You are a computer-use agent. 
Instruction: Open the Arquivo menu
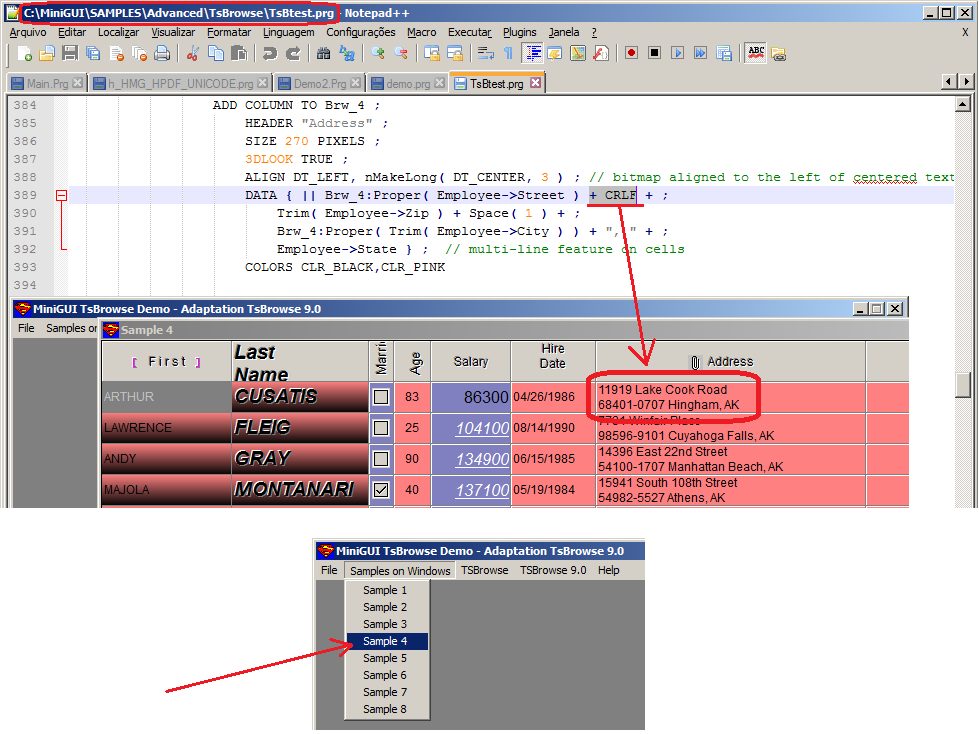(x=28, y=32)
